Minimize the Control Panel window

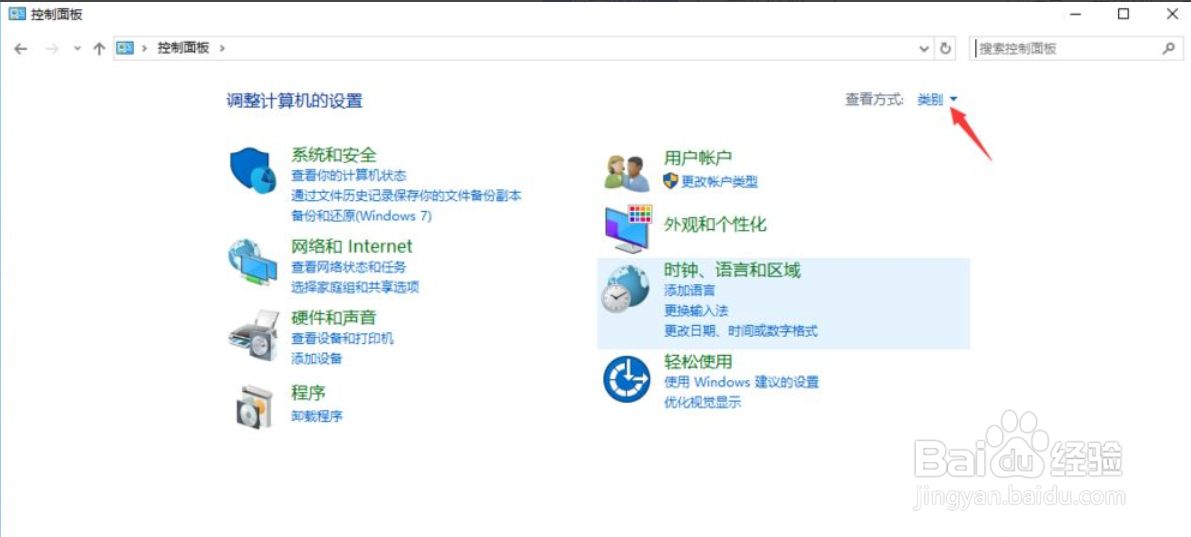pyautogui.click(x=1076, y=14)
